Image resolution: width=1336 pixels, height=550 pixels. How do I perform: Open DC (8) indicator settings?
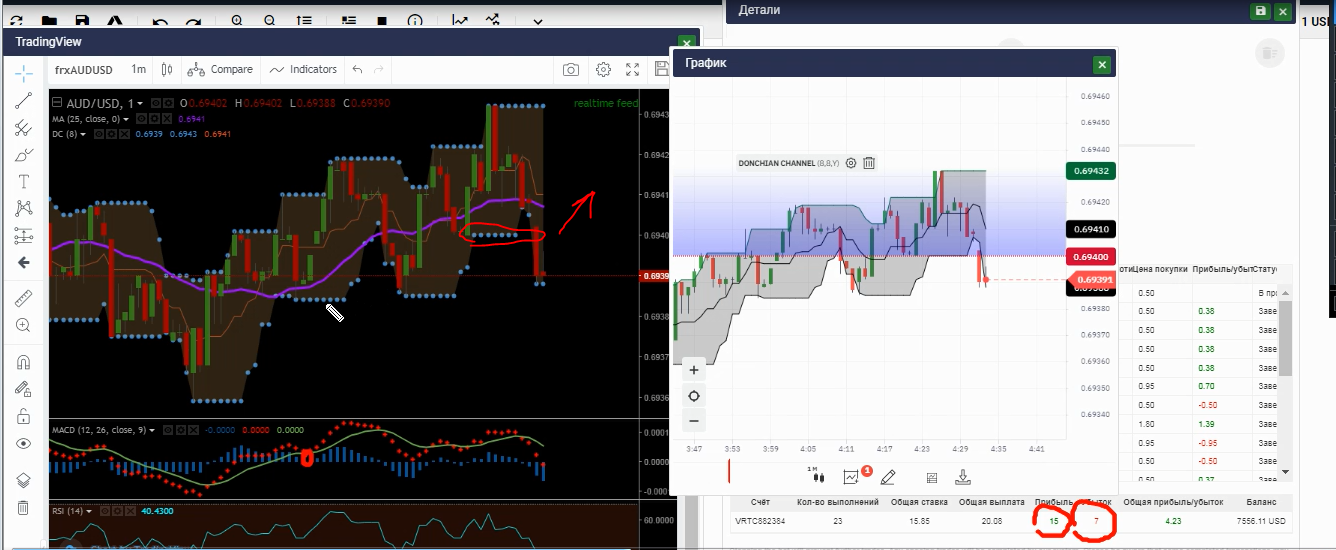pyautogui.click(x=111, y=134)
